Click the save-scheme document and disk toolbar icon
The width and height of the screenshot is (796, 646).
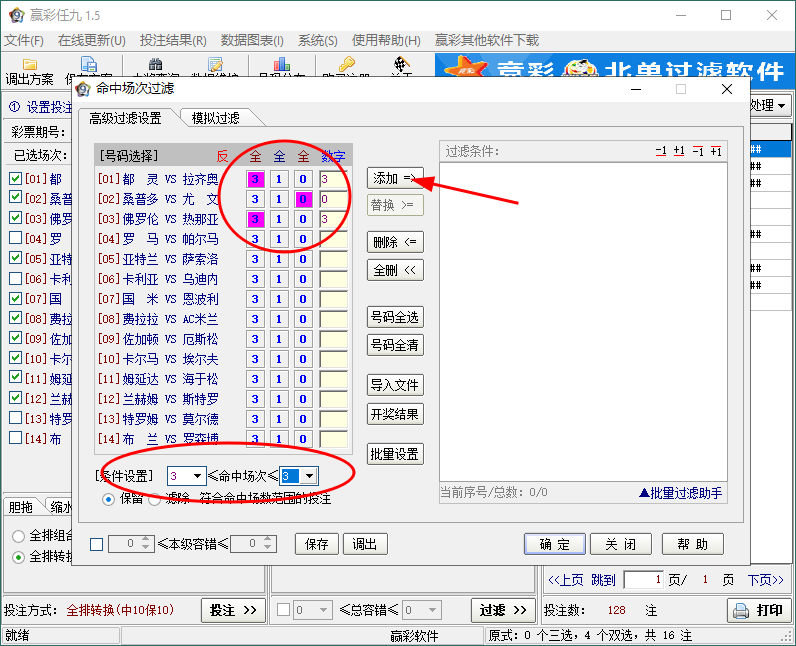tap(88, 64)
